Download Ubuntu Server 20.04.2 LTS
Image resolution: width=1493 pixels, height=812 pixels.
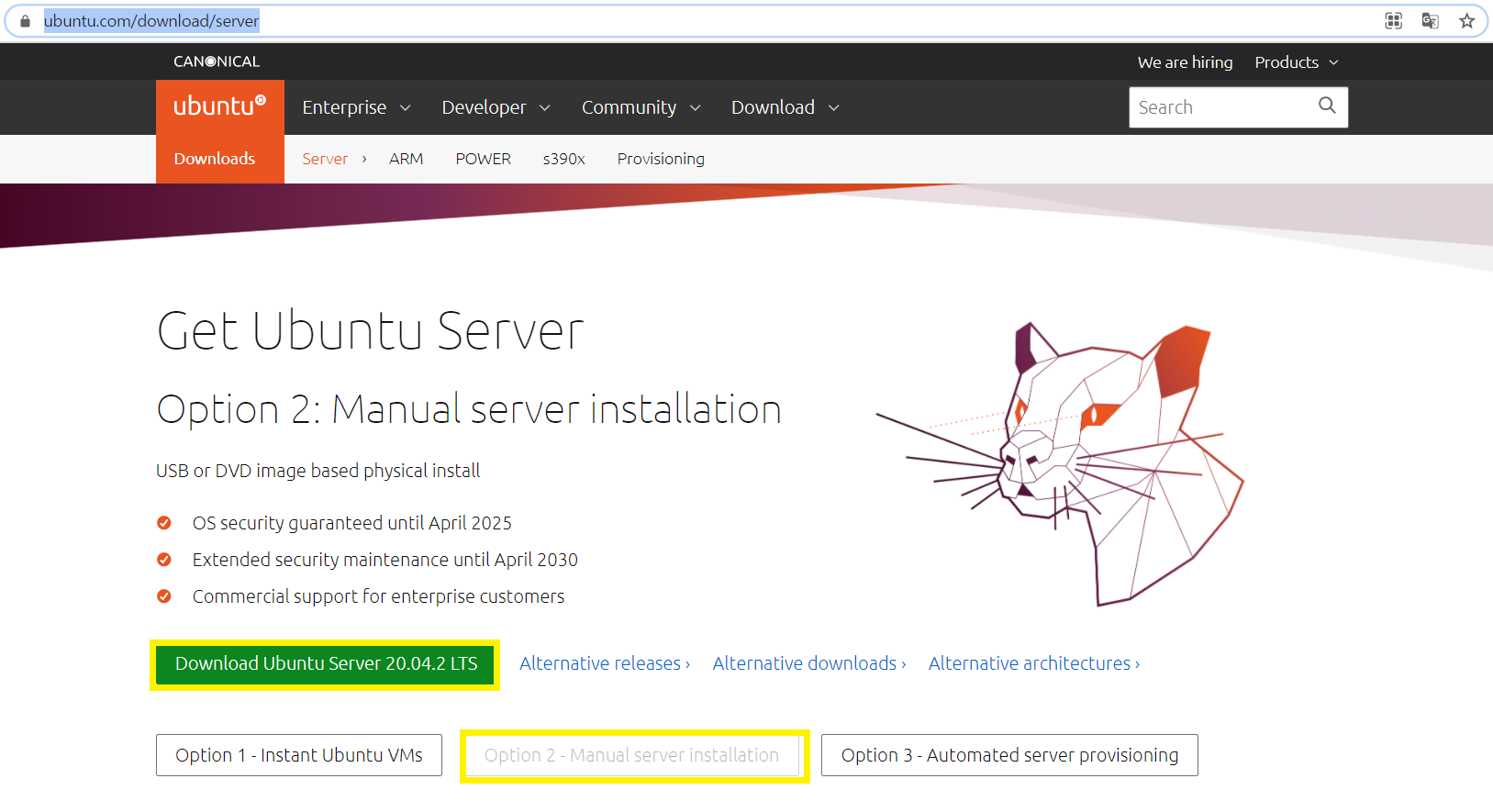tap(326, 664)
